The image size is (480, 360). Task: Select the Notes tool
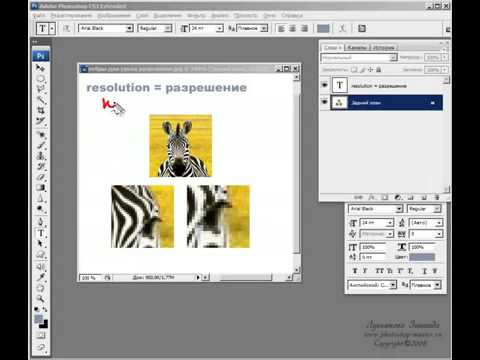point(40,266)
